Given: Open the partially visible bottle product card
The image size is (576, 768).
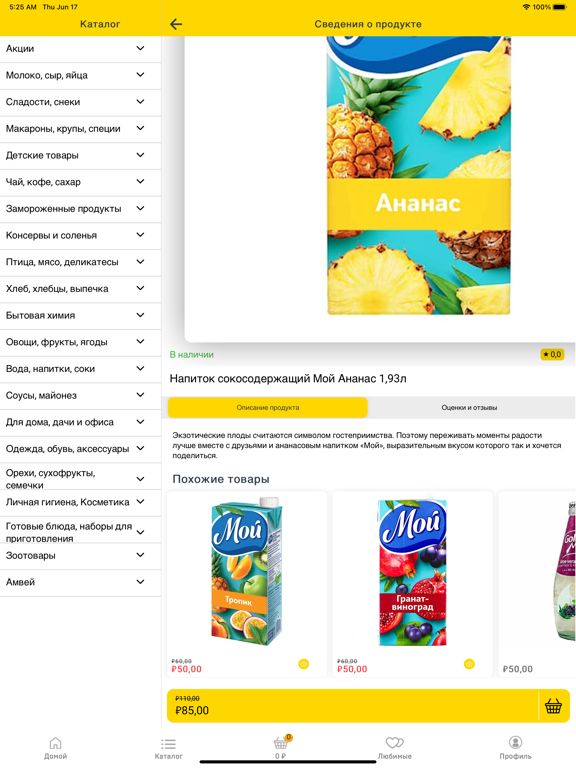Looking at the screenshot, I should click(x=537, y=584).
